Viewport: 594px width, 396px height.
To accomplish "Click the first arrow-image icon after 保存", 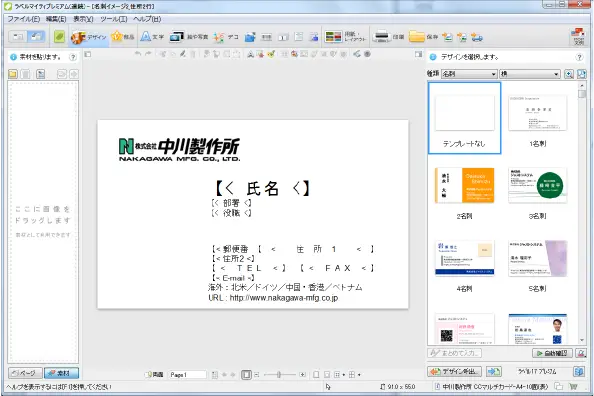I will [x=447, y=37].
